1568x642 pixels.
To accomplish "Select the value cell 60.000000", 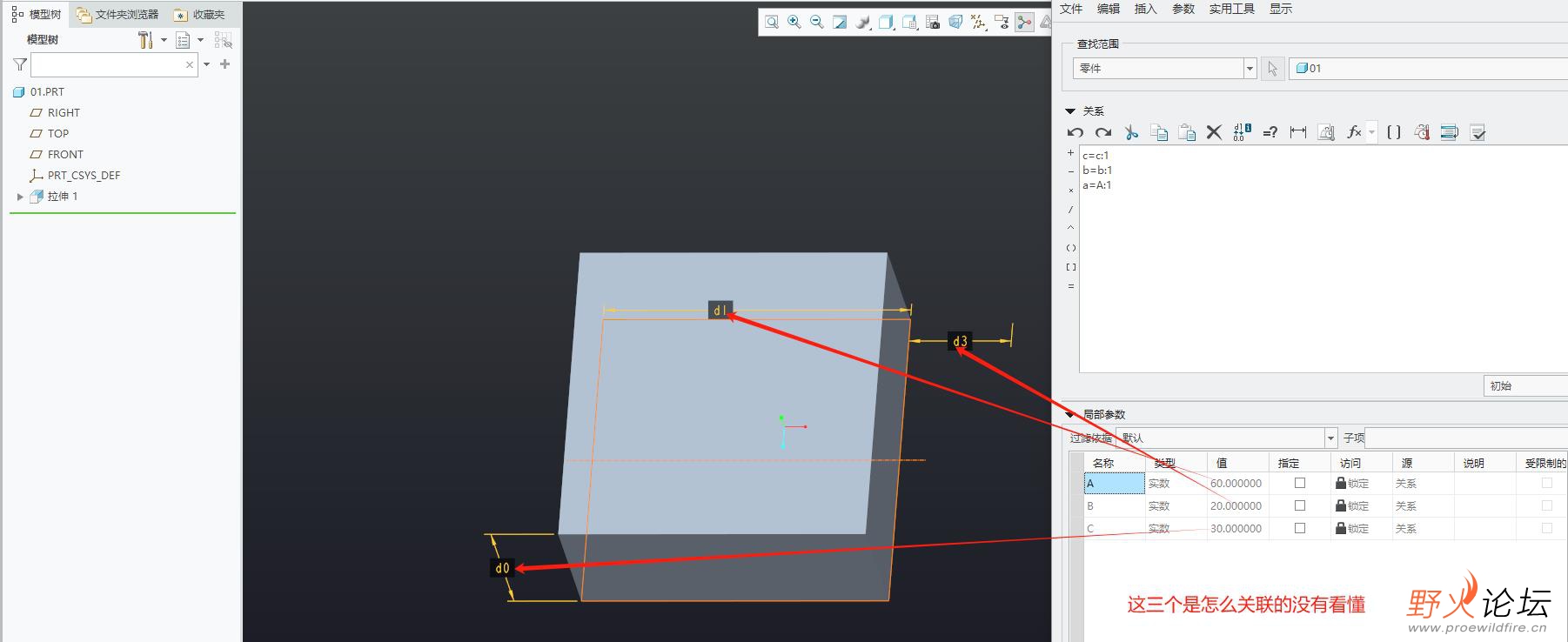I will pyautogui.click(x=1236, y=484).
